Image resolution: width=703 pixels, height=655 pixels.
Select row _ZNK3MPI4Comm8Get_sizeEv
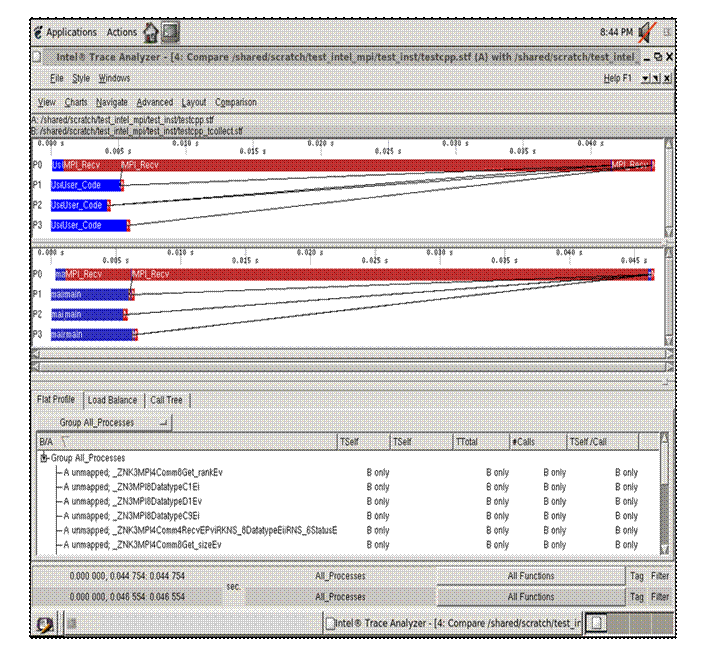tap(348, 545)
